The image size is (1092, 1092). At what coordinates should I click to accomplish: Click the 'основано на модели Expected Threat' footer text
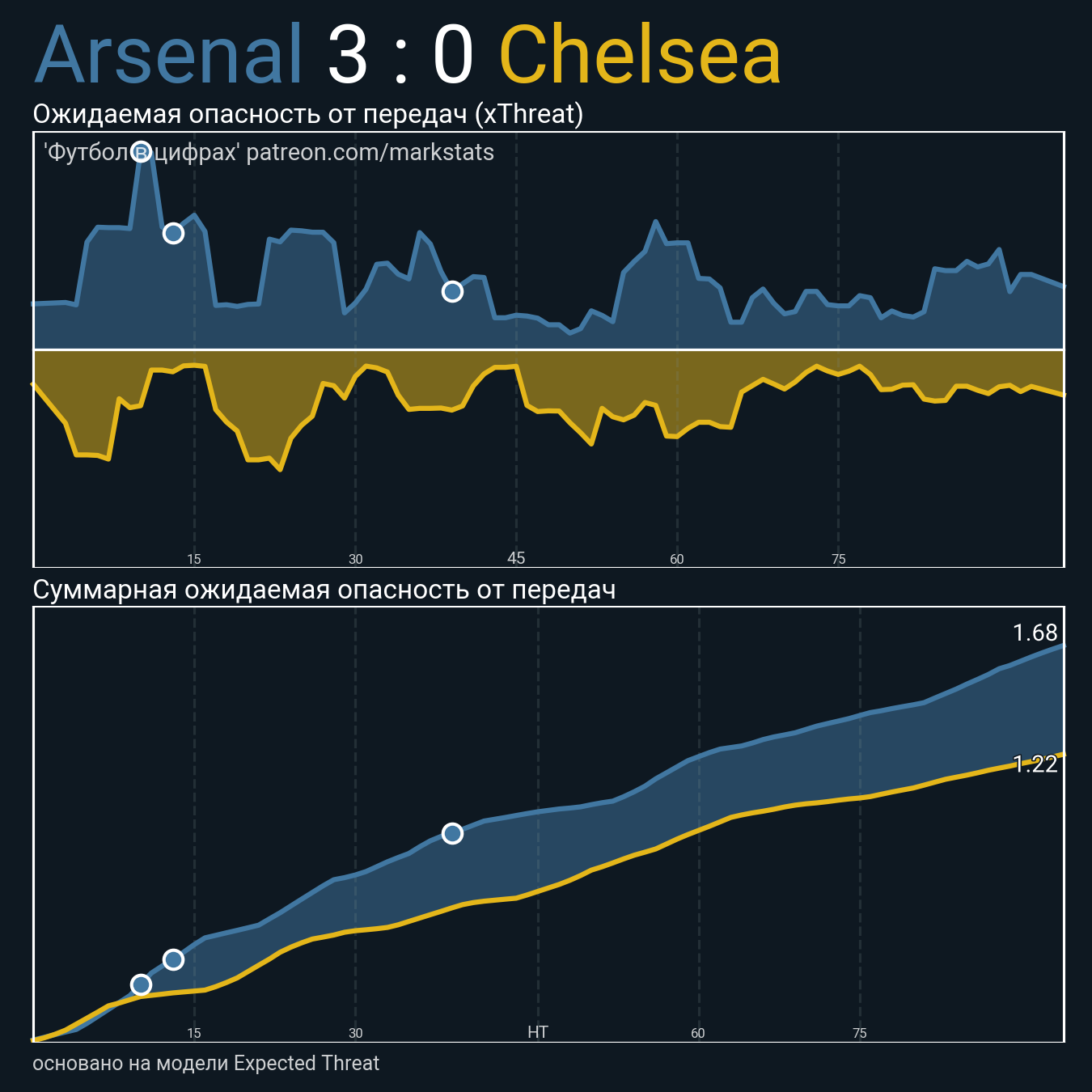pyautogui.click(x=205, y=1063)
